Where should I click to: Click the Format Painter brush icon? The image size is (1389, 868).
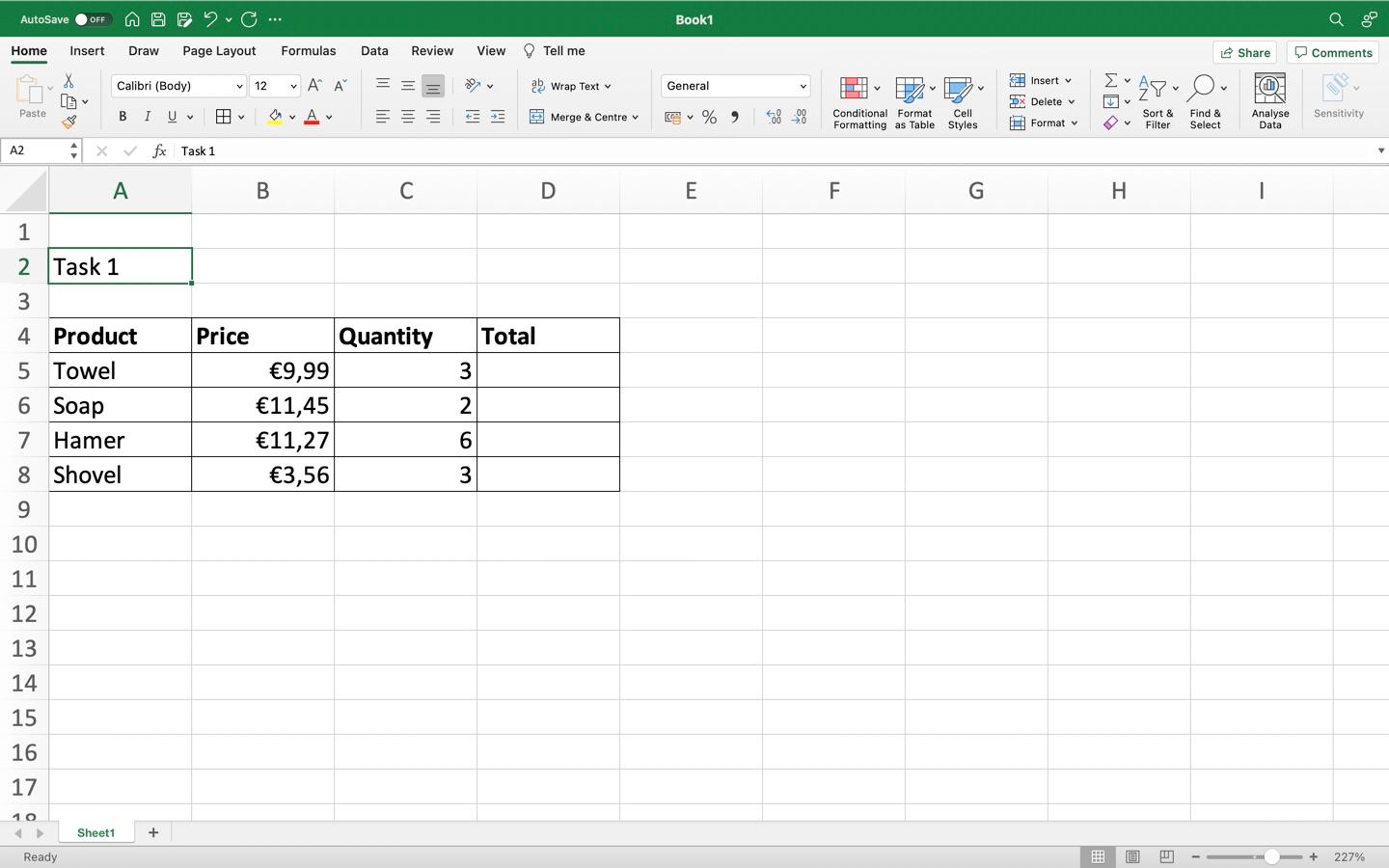pyautogui.click(x=68, y=122)
